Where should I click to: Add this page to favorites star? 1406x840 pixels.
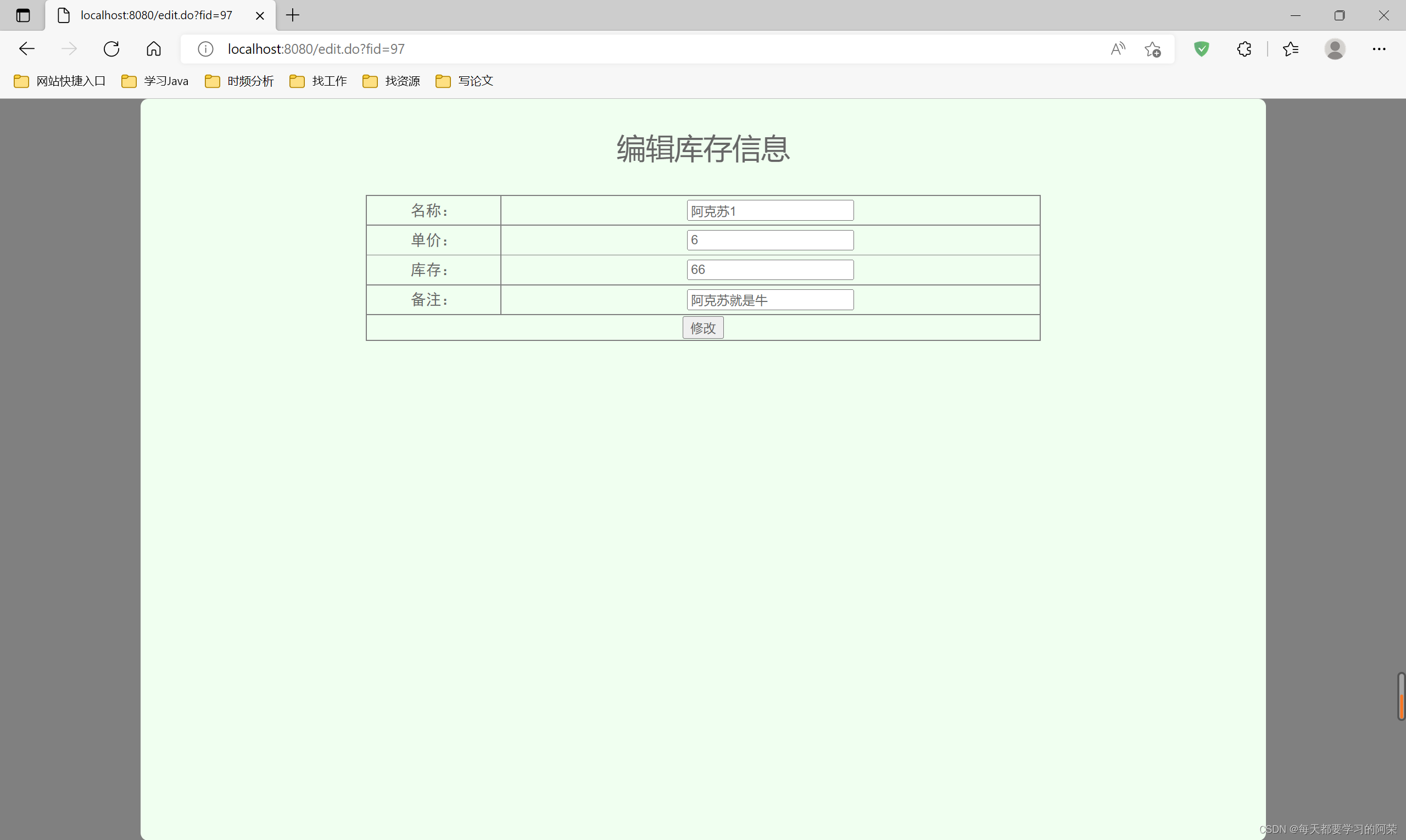coord(1153,49)
